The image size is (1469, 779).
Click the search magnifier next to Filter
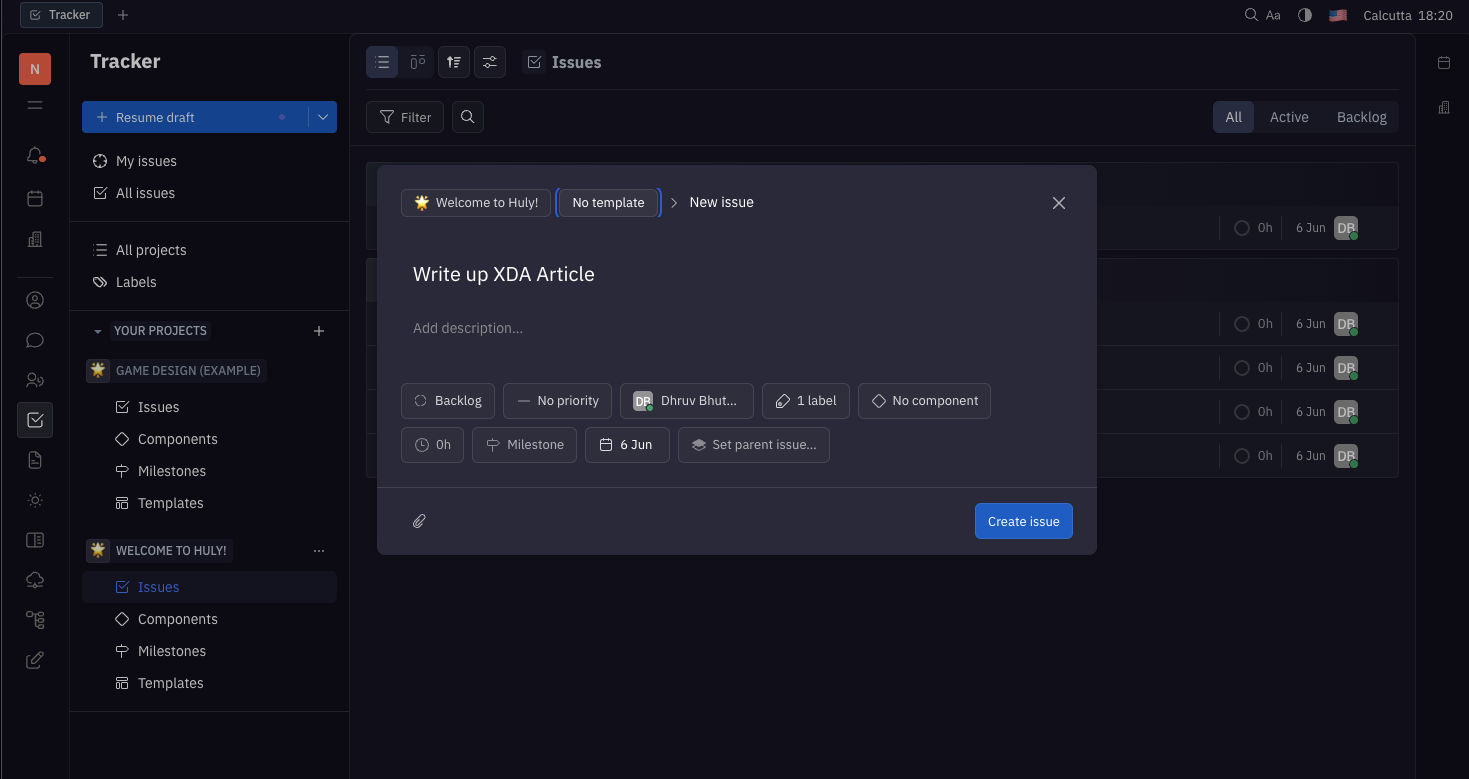click(468, 117)
